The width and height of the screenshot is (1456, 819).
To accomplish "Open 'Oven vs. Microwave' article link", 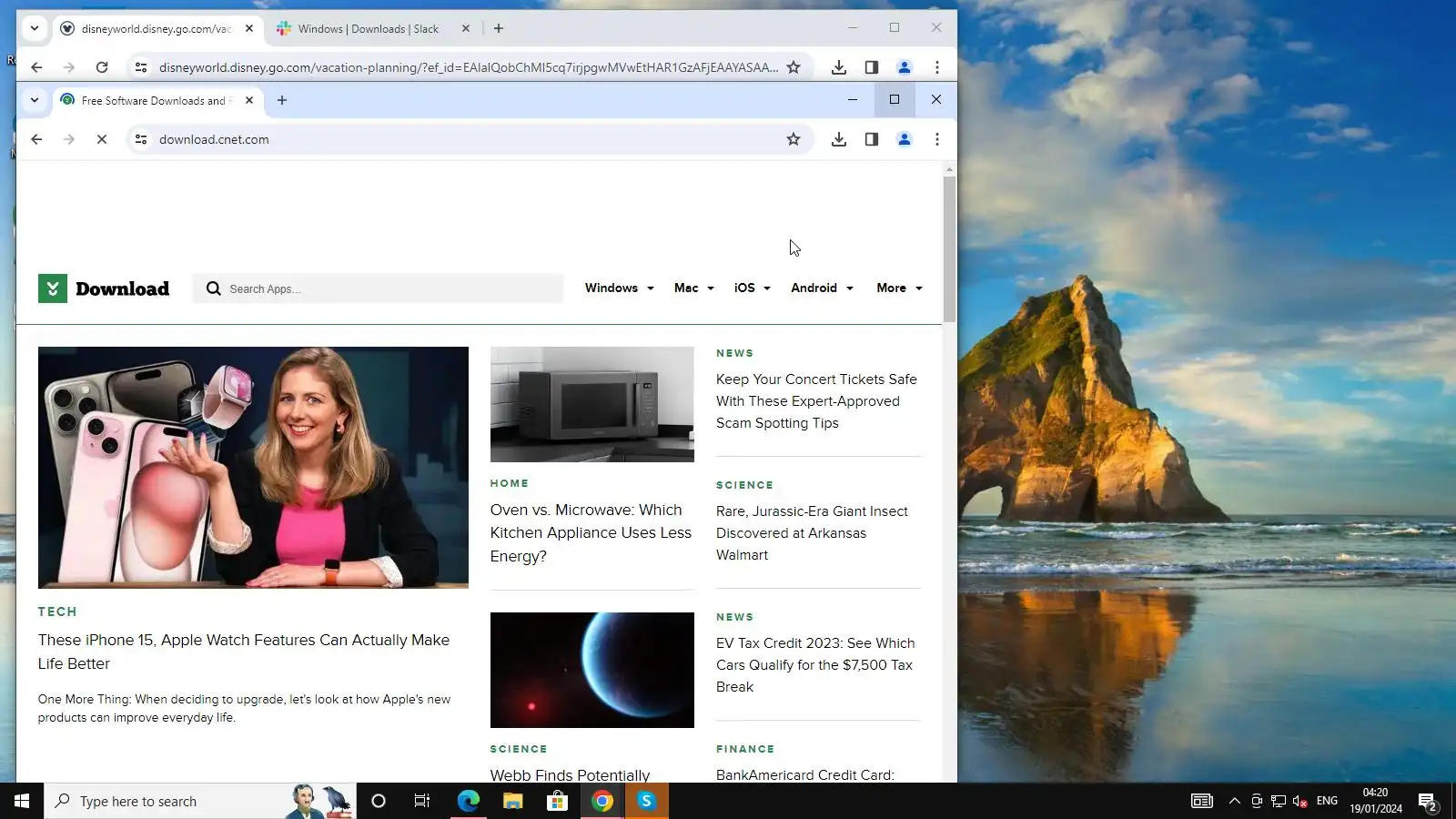I will tap(591, 533).
